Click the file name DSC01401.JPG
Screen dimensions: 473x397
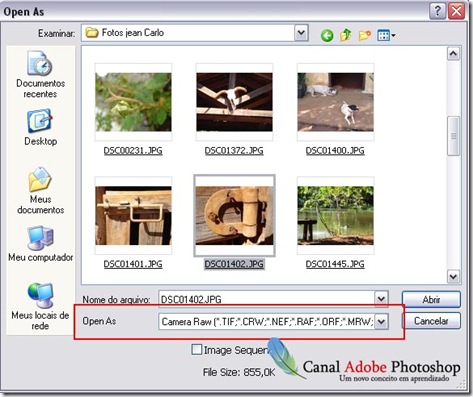(133, 264)
